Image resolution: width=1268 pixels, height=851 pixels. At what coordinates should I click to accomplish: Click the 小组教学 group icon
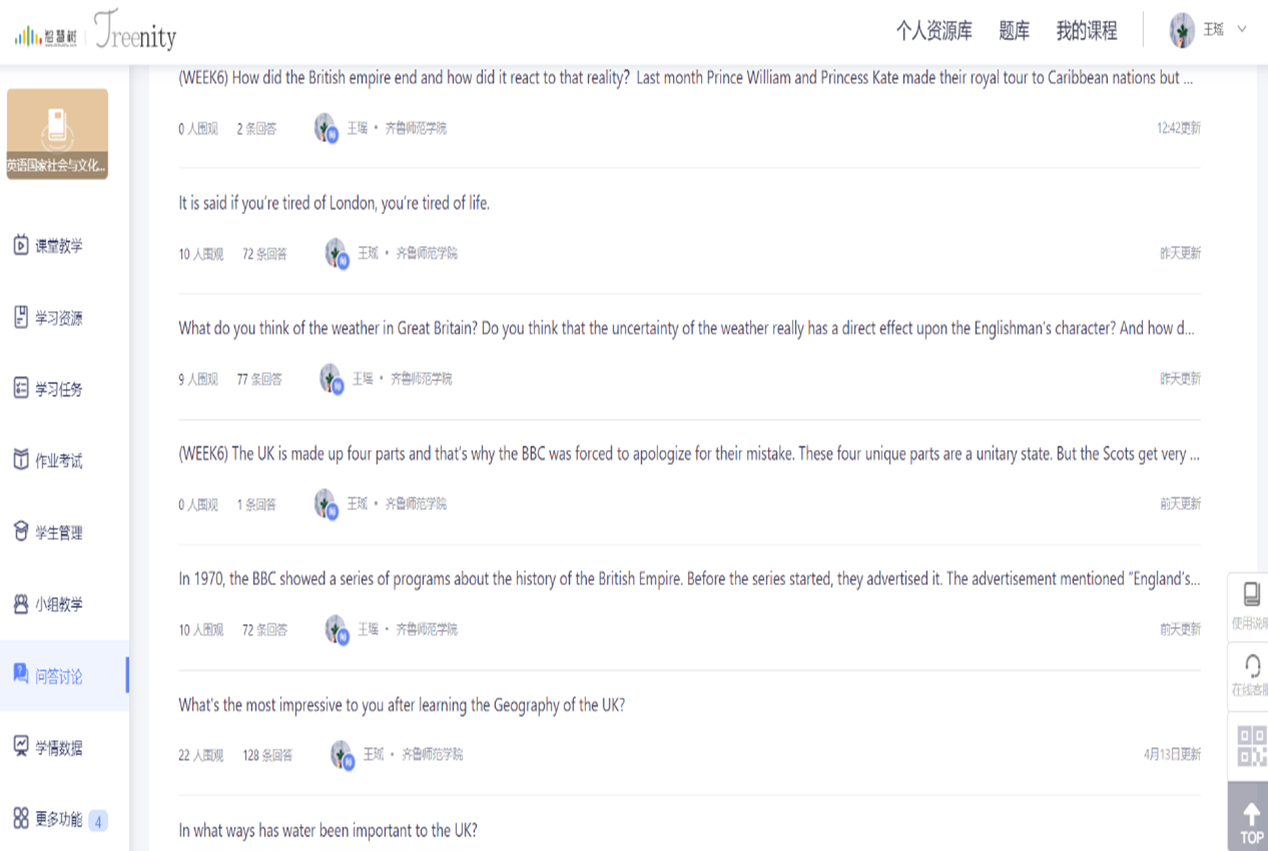tap(21, 604)
